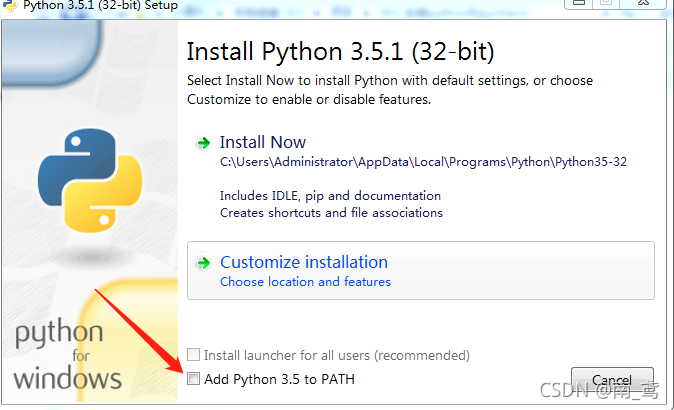Click the Creates shortcuts and file associations line
The image size is (674, 410).
point(331,213)
